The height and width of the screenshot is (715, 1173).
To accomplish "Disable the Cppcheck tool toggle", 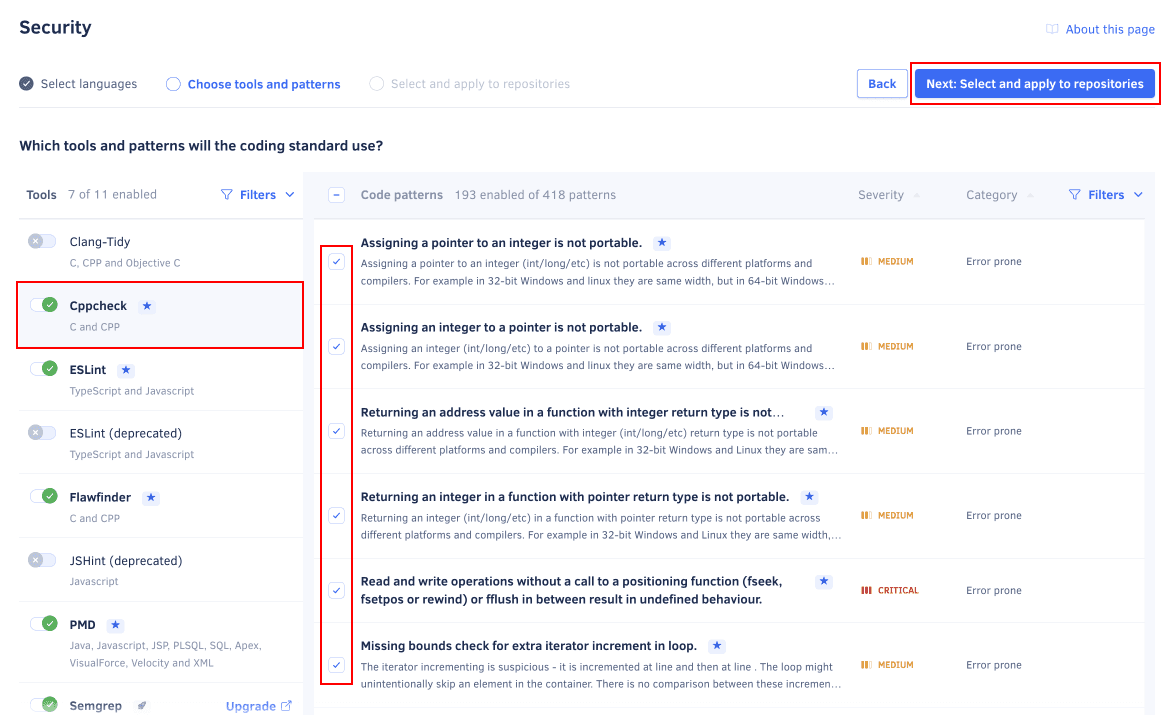I will (45, 305).
